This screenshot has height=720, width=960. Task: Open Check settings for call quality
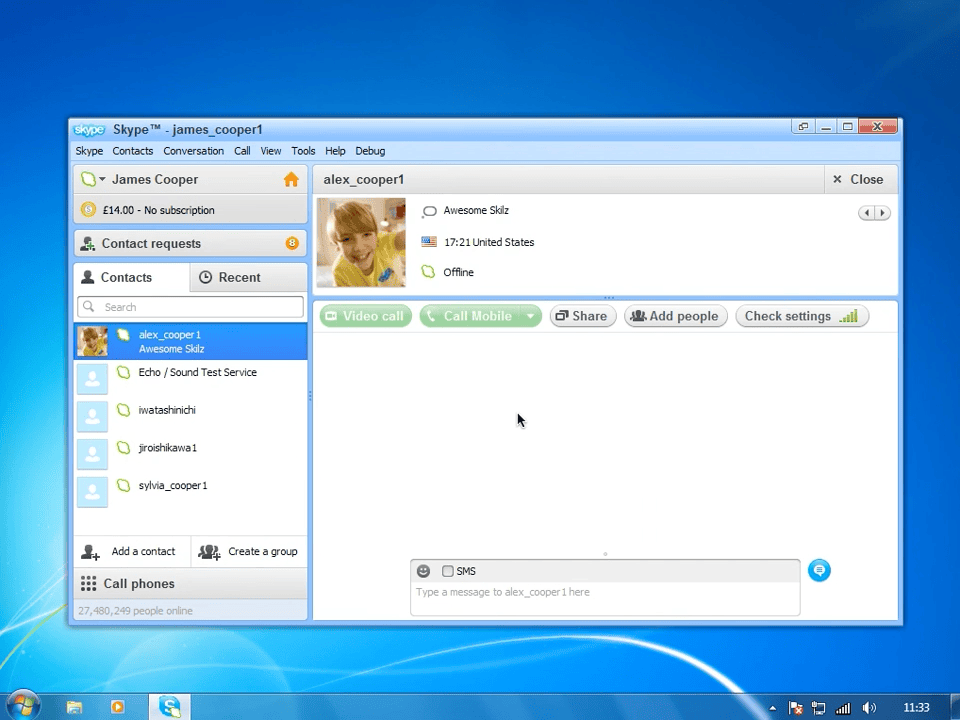tap(801, 316)
